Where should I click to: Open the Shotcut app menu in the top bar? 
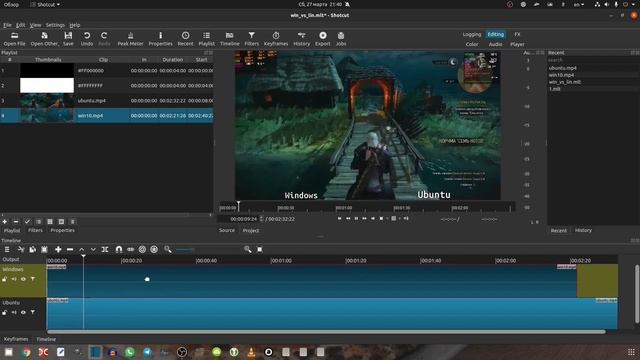pyautogui.click(x=45, y=4)
